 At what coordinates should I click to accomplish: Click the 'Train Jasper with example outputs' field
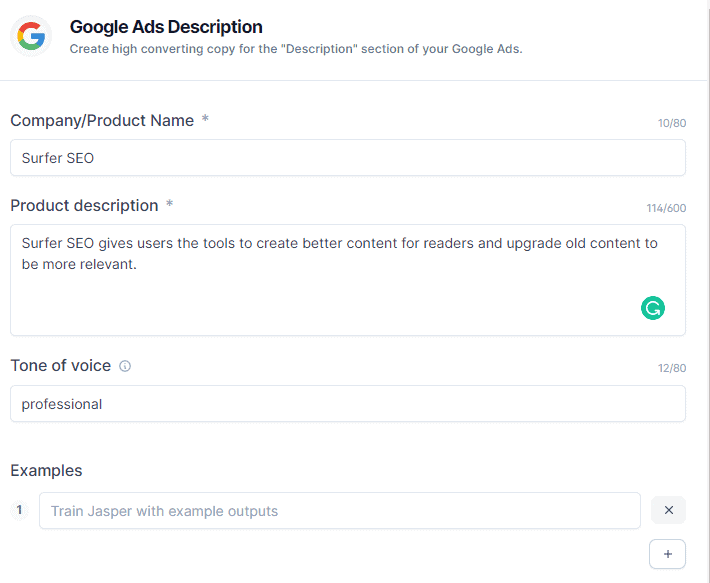tap(339, 510)
